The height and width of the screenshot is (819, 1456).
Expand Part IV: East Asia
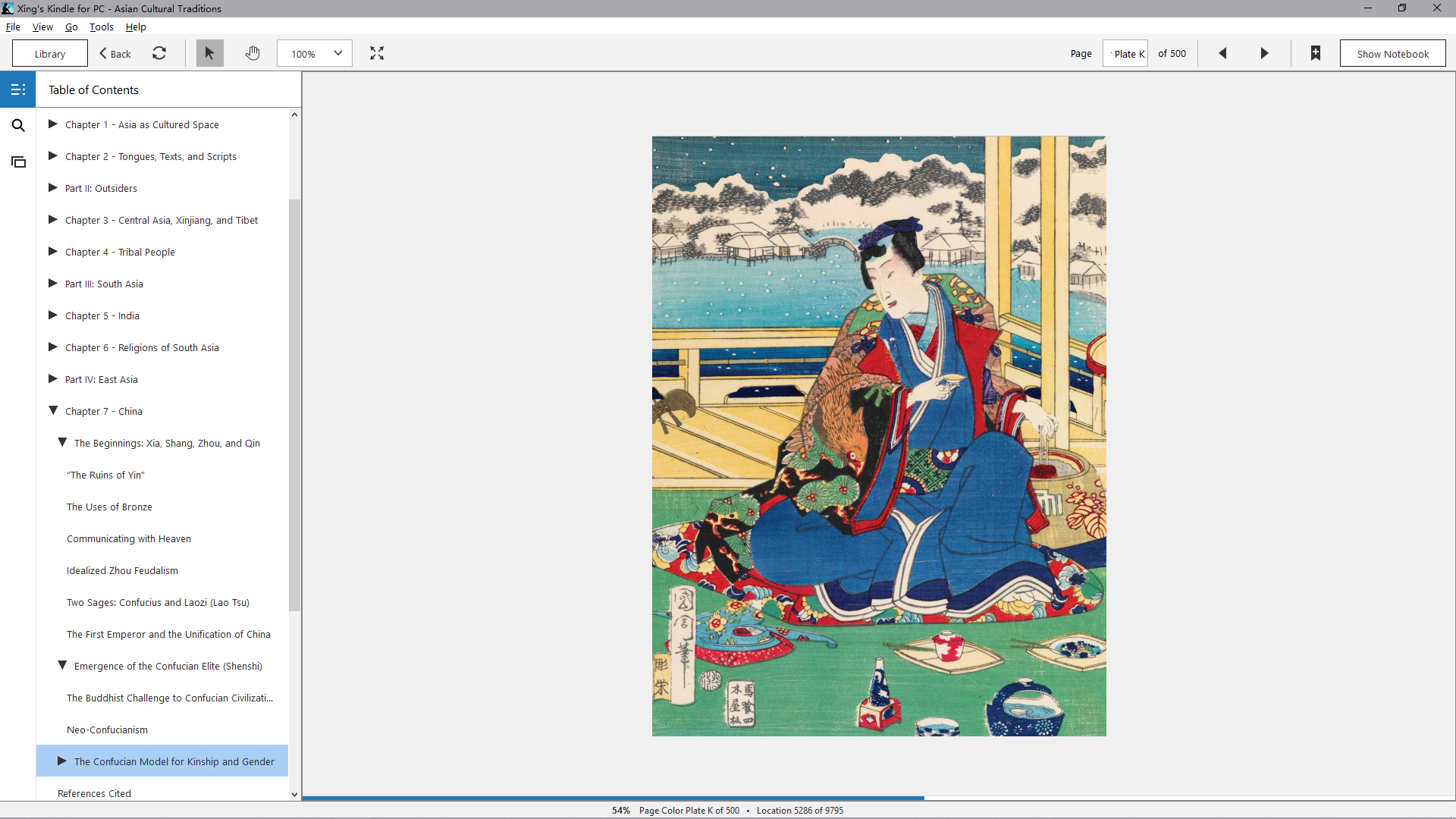tap(53, 378)
